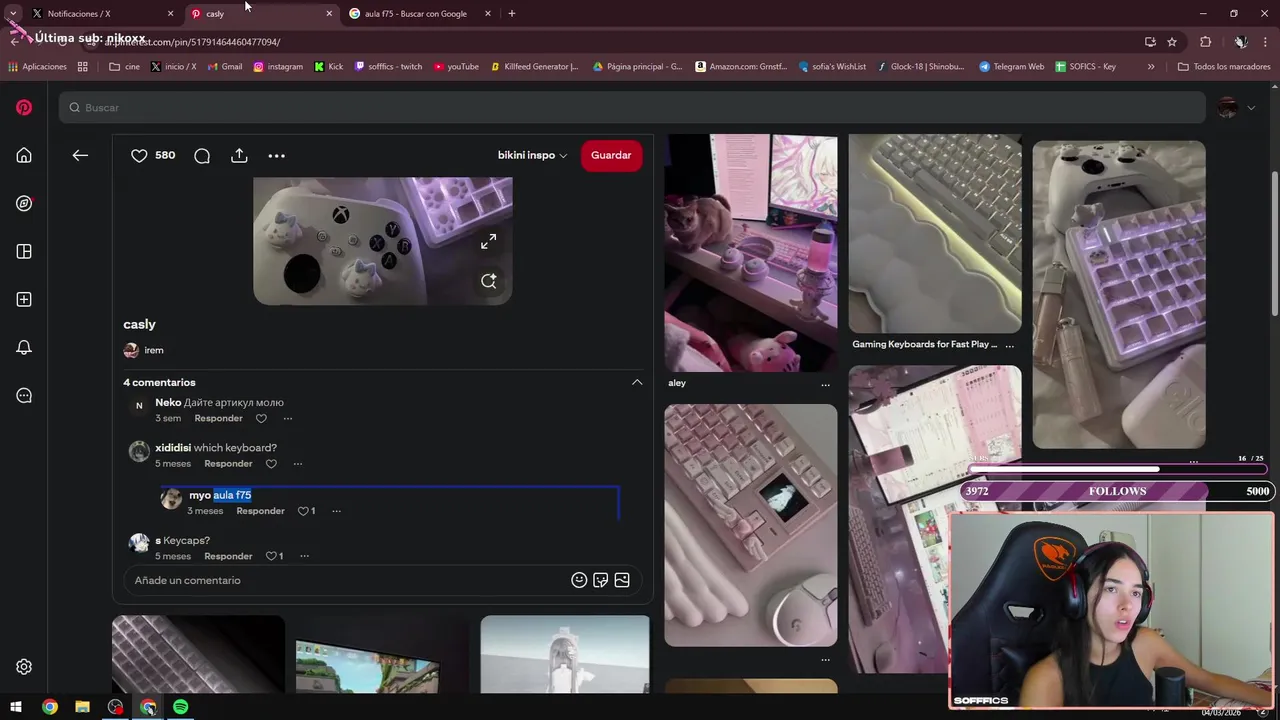Open Pinterest settings gear icon

tap(24, 667)
